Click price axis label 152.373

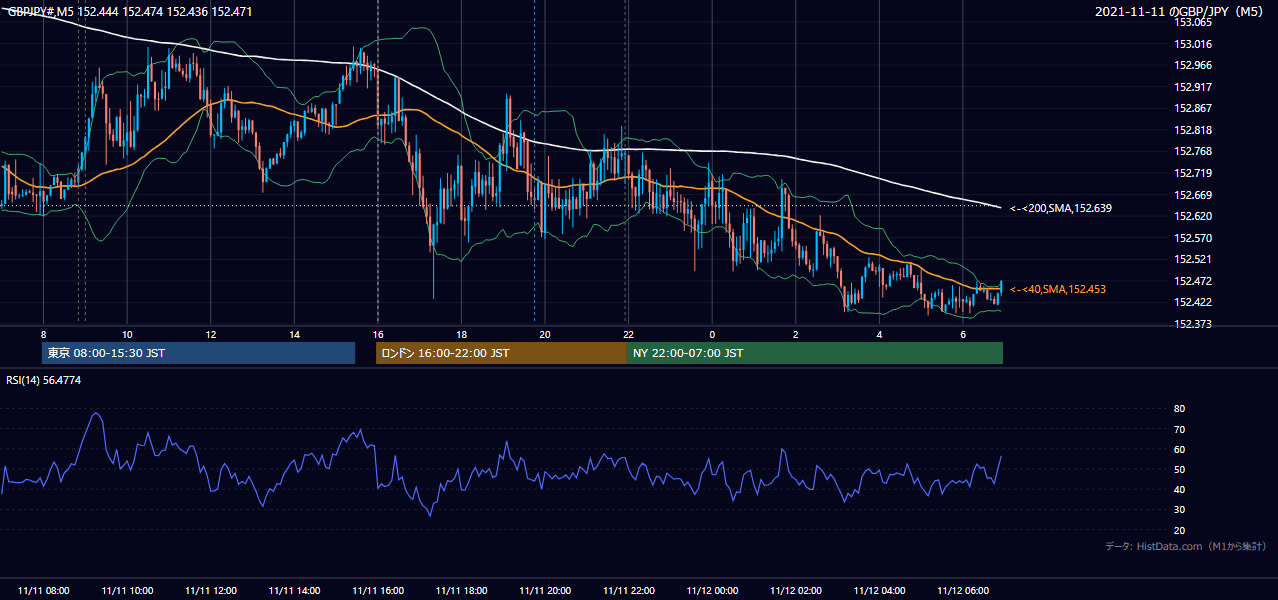point(1192,324)
